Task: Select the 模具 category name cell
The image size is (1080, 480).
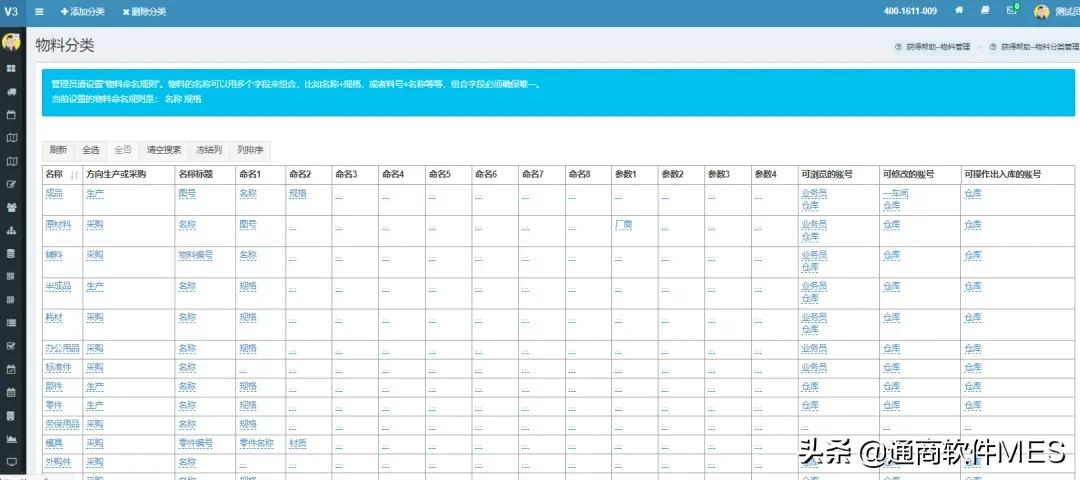Action: click(54, 443)
